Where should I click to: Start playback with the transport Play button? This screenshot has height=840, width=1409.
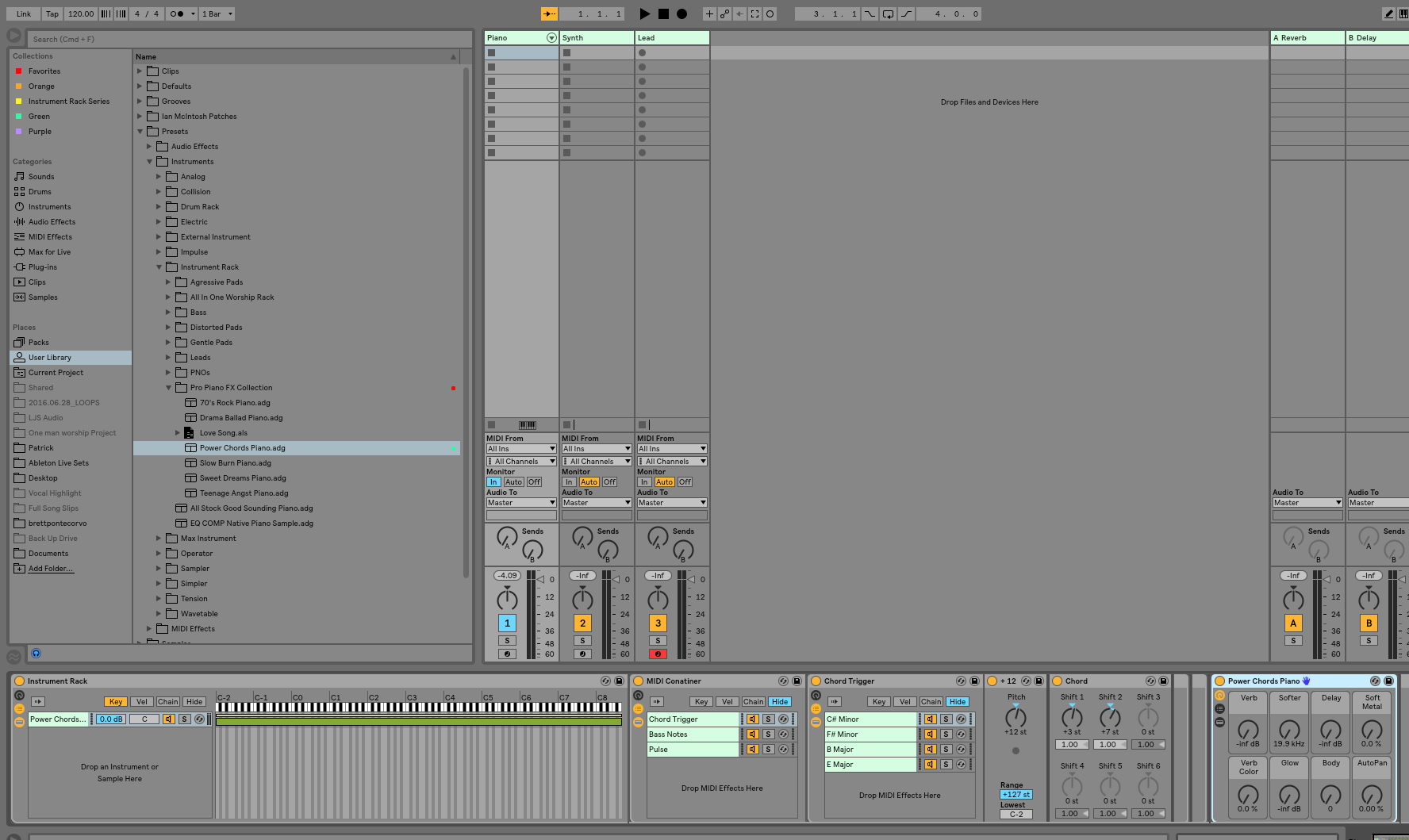point(645,13)
